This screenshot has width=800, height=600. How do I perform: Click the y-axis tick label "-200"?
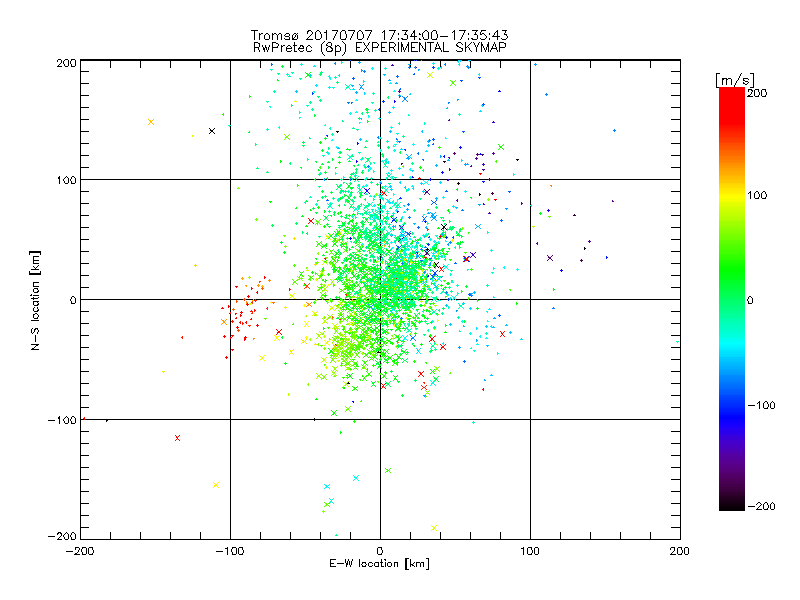pyautogui.click(x=62, y=536)
